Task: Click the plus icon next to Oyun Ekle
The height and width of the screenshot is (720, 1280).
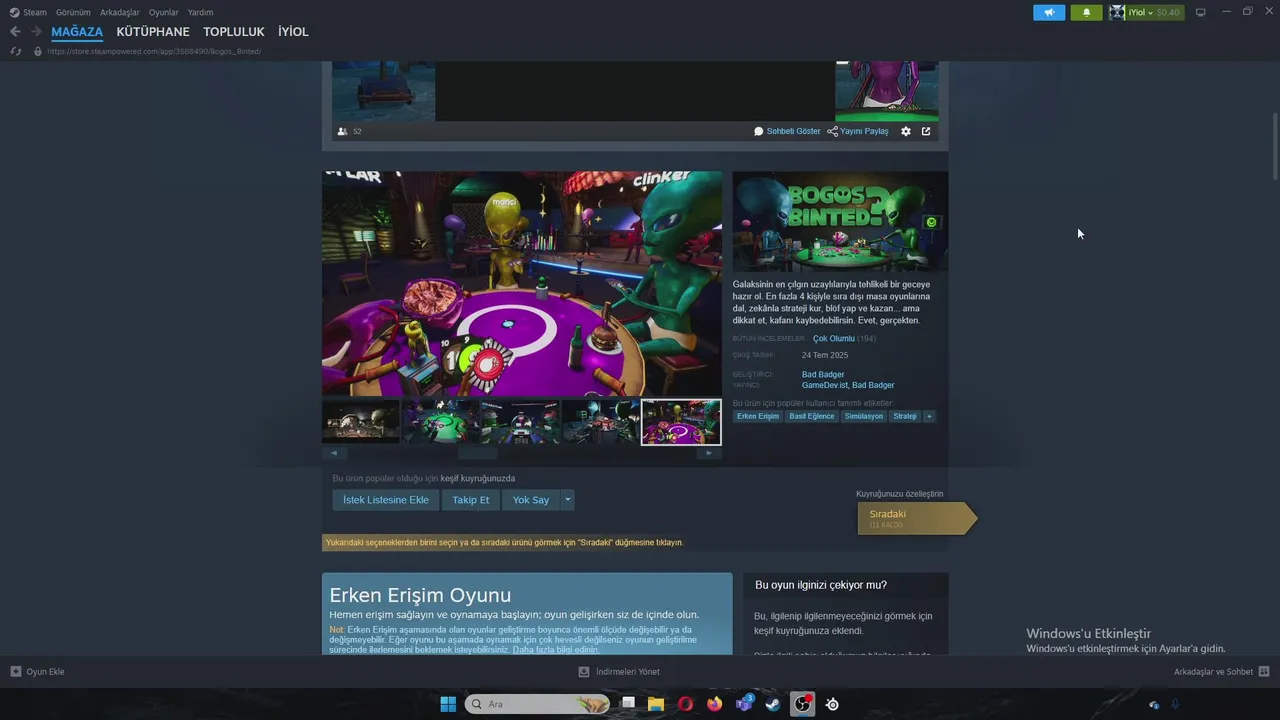Action: click(x=16, y=672)
